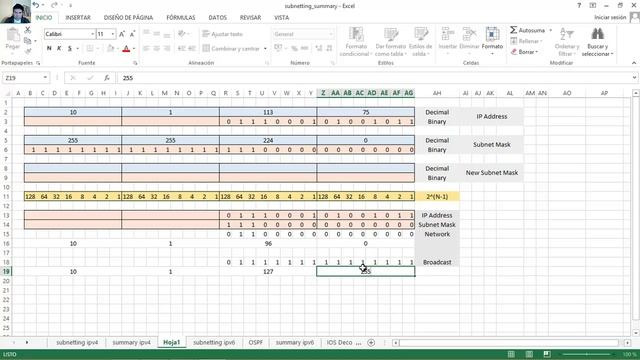Screen dimensions: 640x360
Task: Add new sheet with plus button
Action: (x=371, y=342)
